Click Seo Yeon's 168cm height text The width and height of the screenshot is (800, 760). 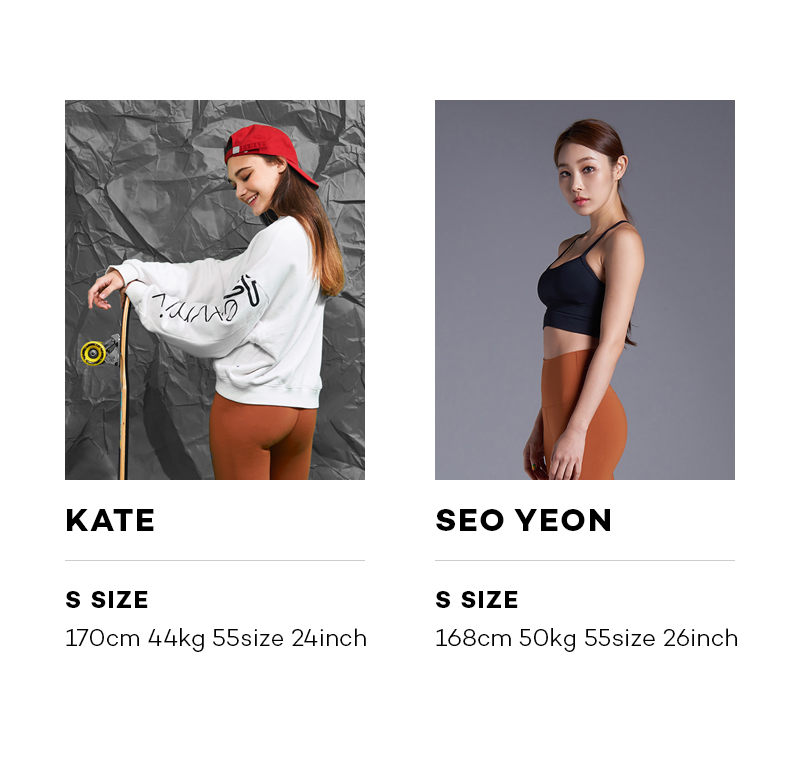click(473, 639)
